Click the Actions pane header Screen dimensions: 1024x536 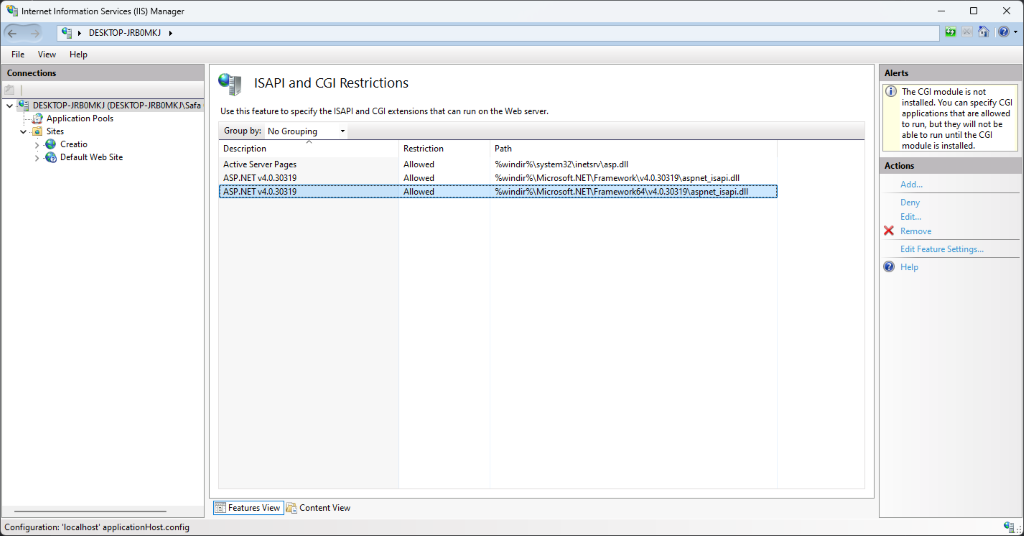[x=950, y=166]
